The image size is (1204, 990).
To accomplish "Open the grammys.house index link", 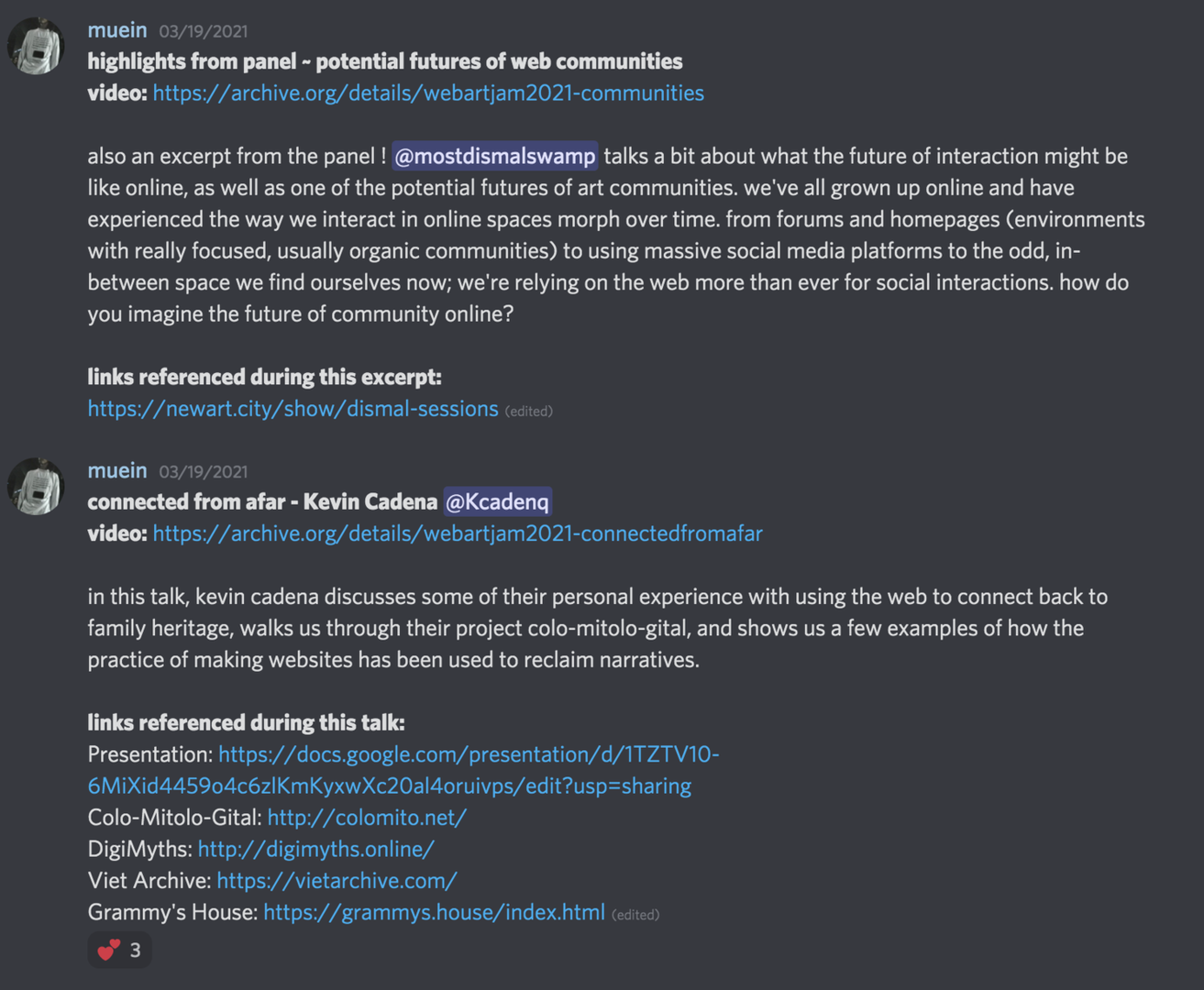I will [x=434, y=912].
